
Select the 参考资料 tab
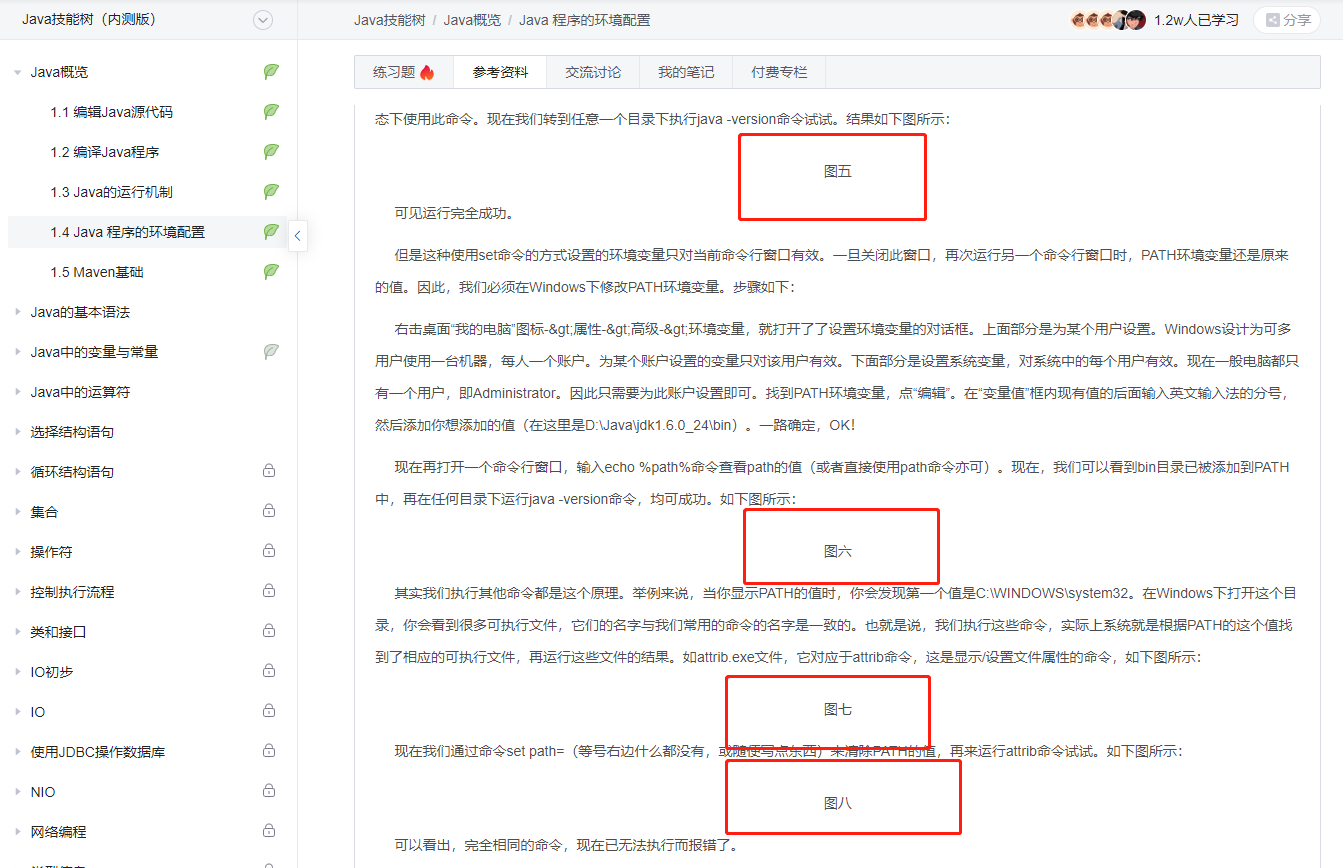click(500, 72)
